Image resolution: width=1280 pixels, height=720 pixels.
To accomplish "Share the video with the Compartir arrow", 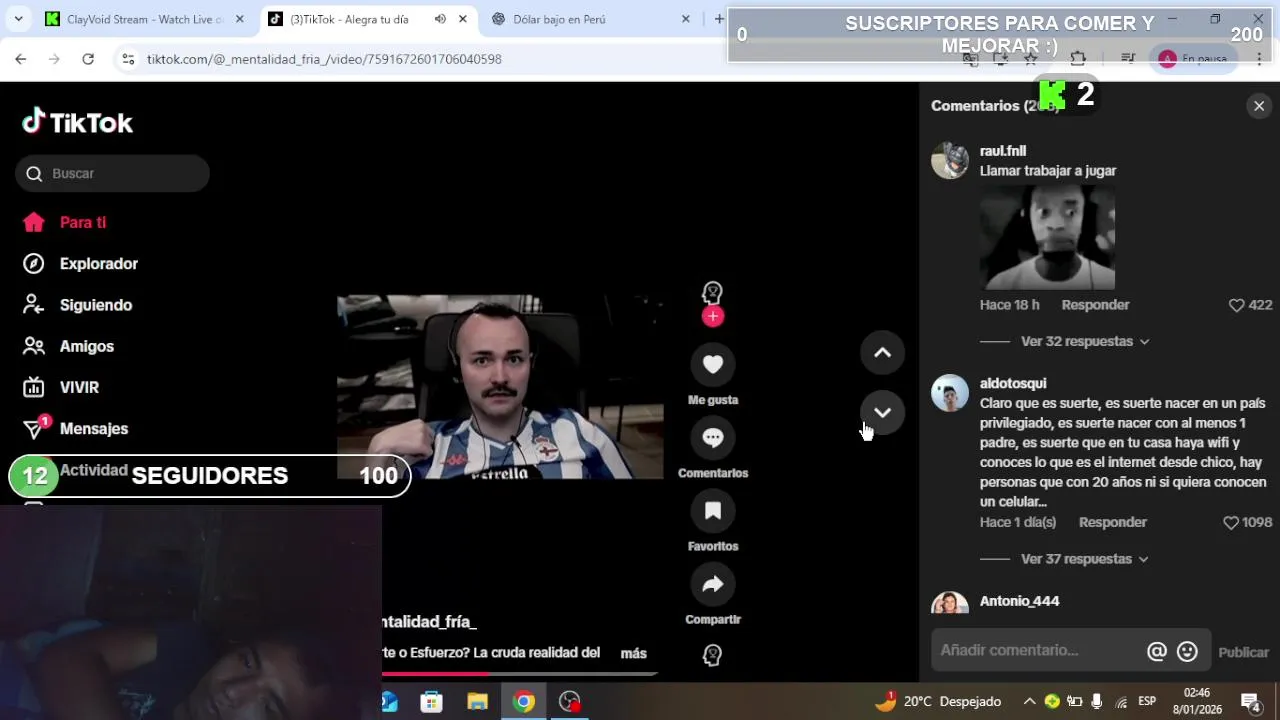I will click(x=712, y=584).
